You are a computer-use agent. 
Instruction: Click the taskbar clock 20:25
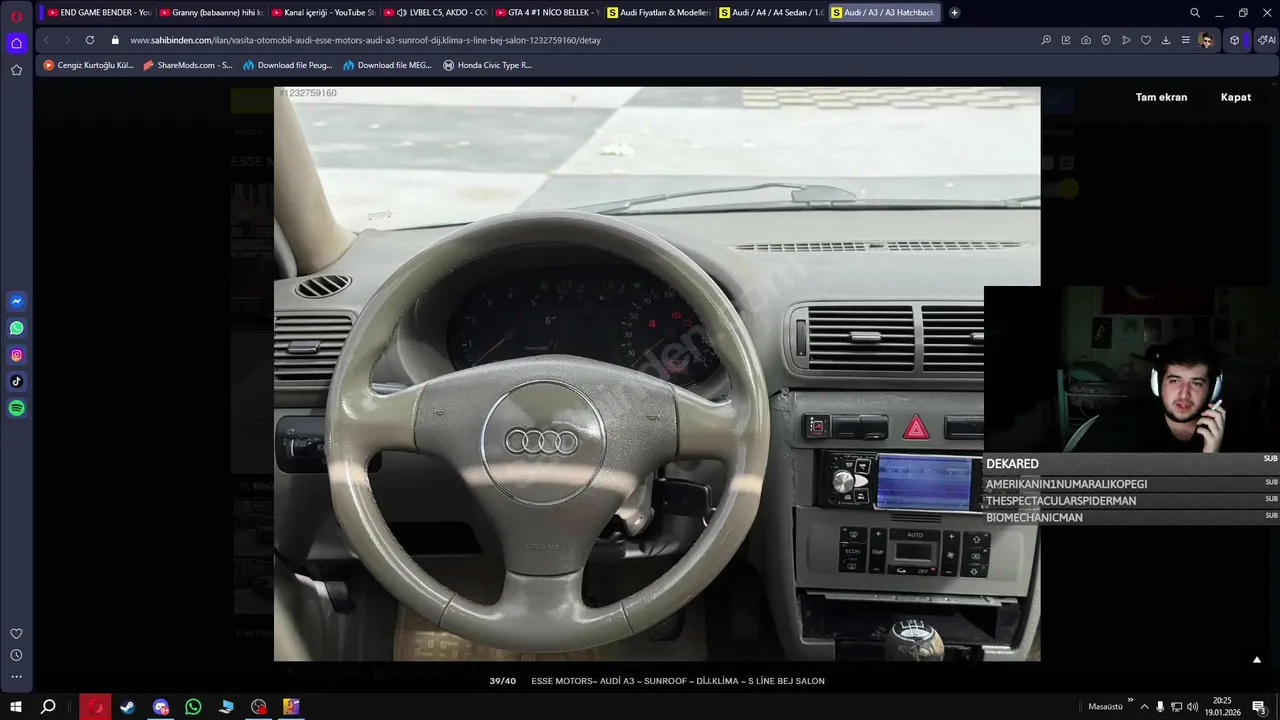pos(1222,707)
